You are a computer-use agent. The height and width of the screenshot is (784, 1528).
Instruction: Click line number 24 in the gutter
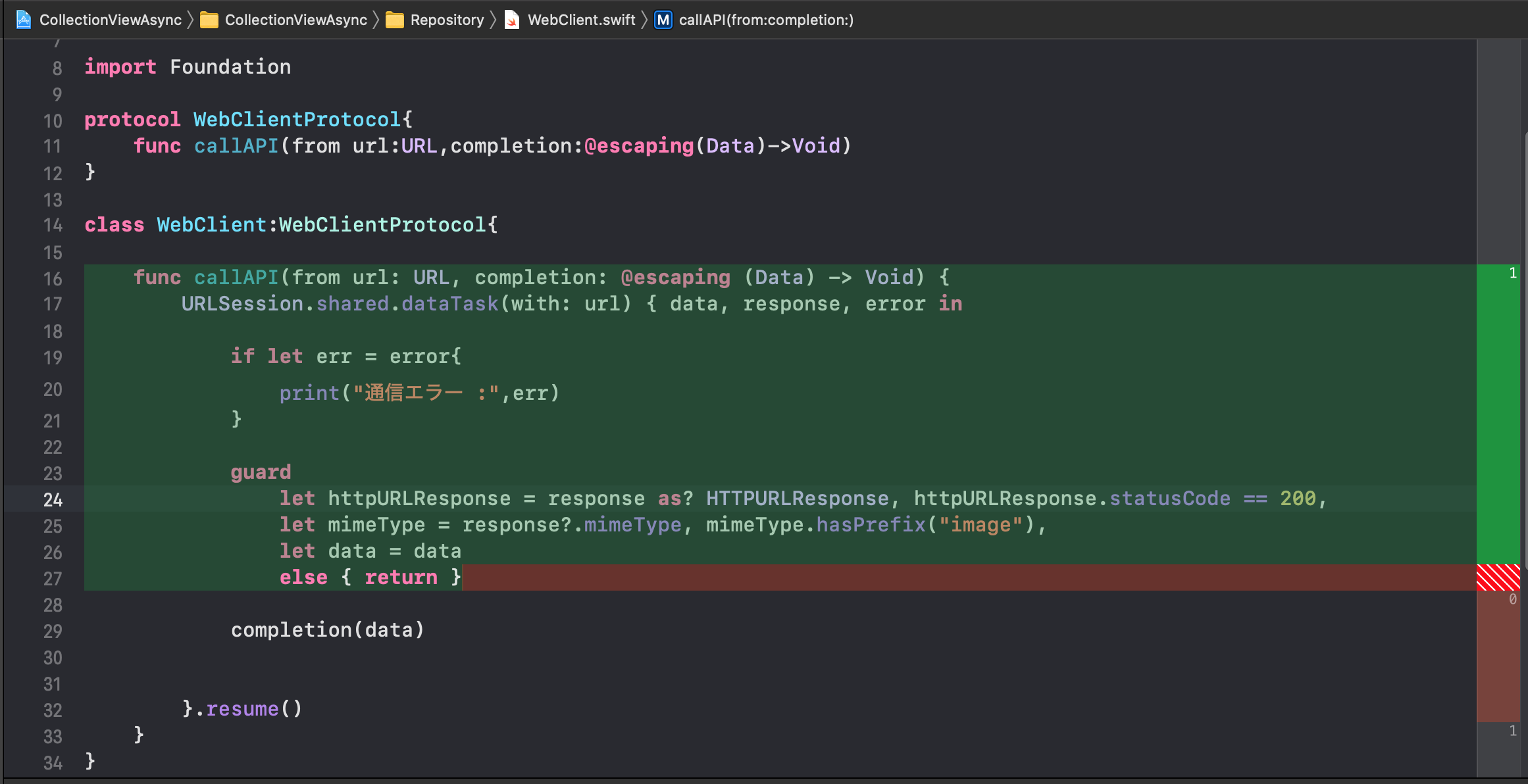tap(53, 500)
